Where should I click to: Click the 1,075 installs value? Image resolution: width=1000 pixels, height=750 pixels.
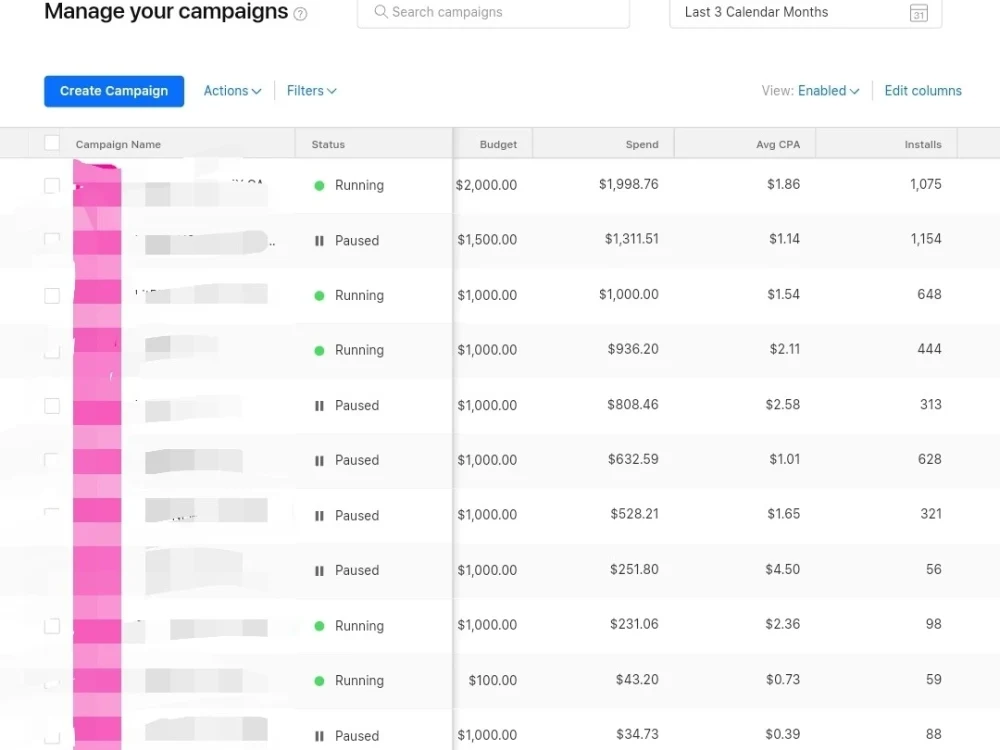pos(926,184)
